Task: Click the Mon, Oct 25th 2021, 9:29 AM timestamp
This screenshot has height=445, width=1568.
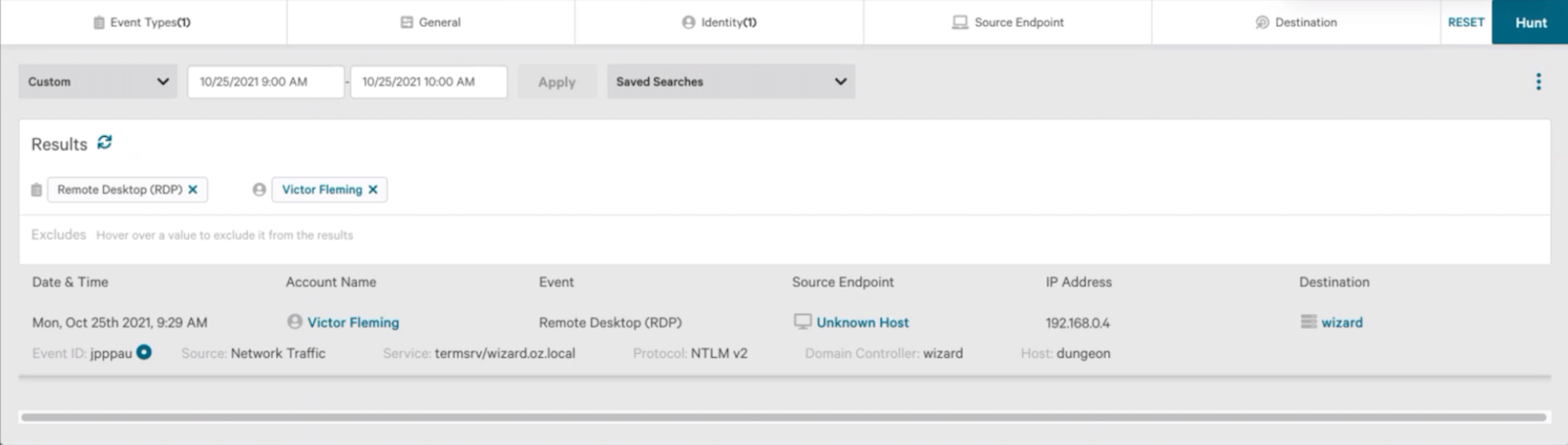Action: [120, 323]
